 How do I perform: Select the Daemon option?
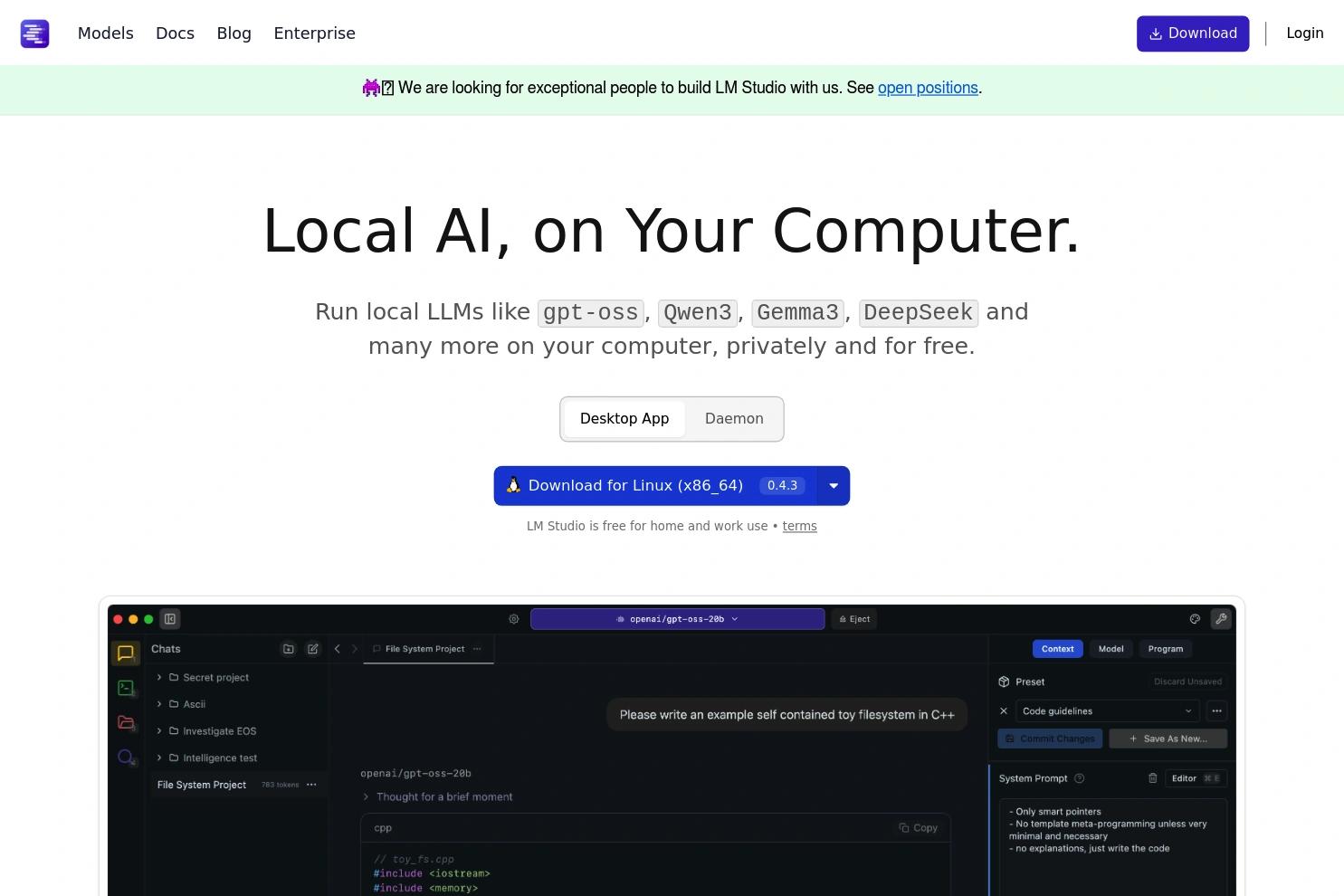coord(734,419)
